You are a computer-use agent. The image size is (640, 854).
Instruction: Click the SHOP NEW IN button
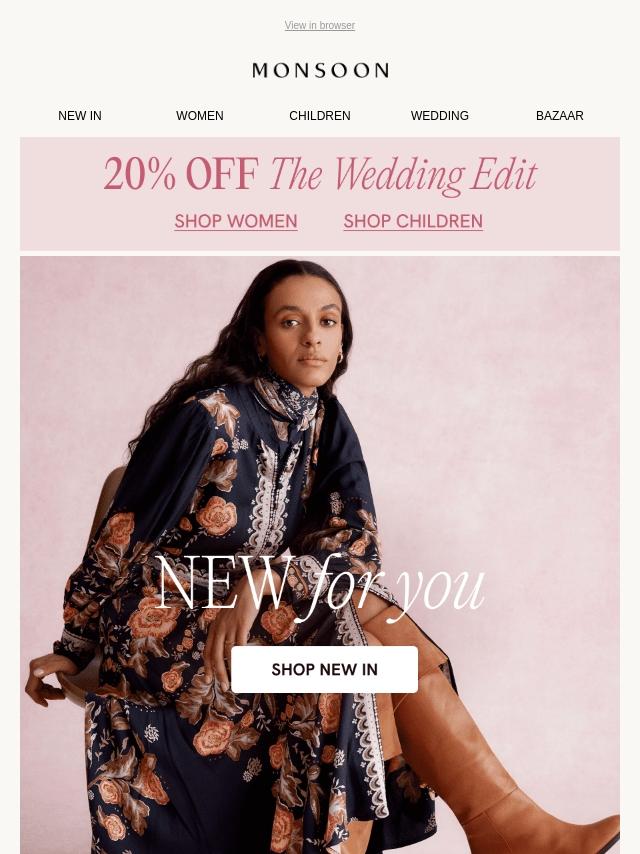pyautogui.click(x=324, y=669)
